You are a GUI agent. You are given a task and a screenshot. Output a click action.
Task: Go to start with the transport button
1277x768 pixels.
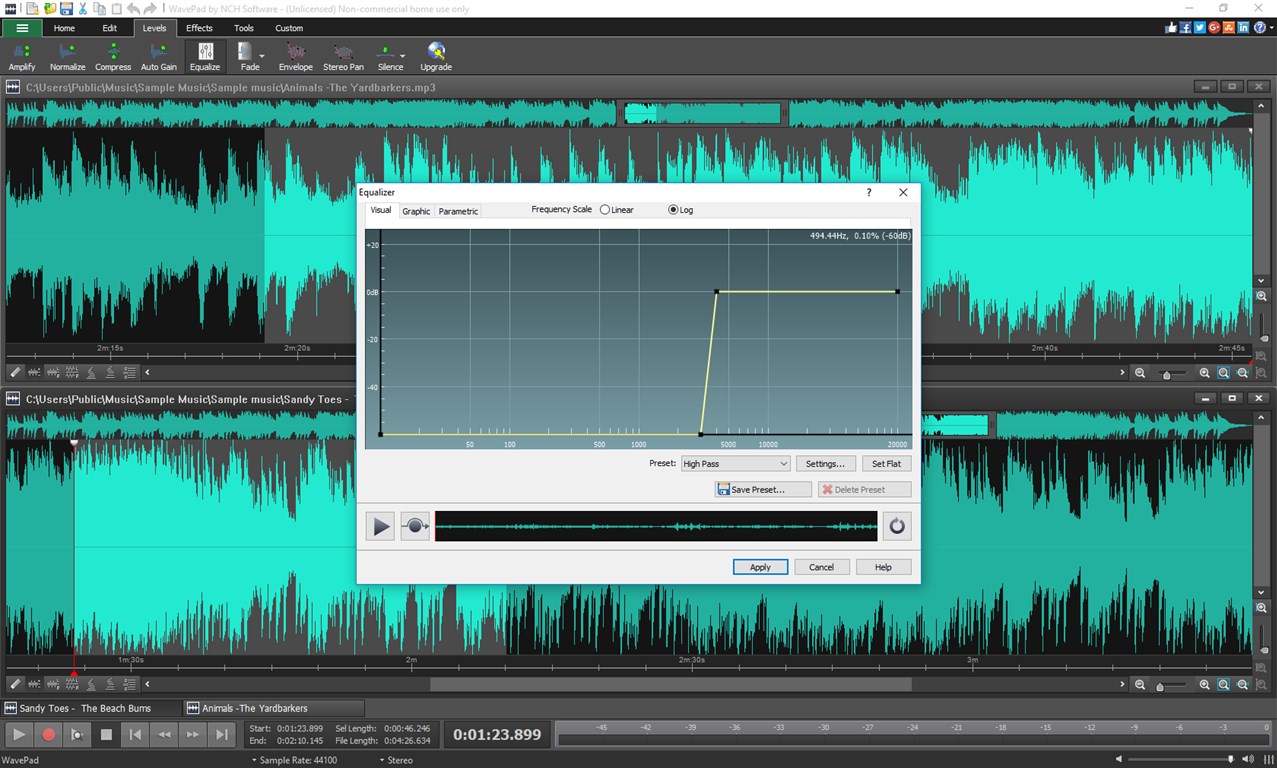tap(135, 734)
